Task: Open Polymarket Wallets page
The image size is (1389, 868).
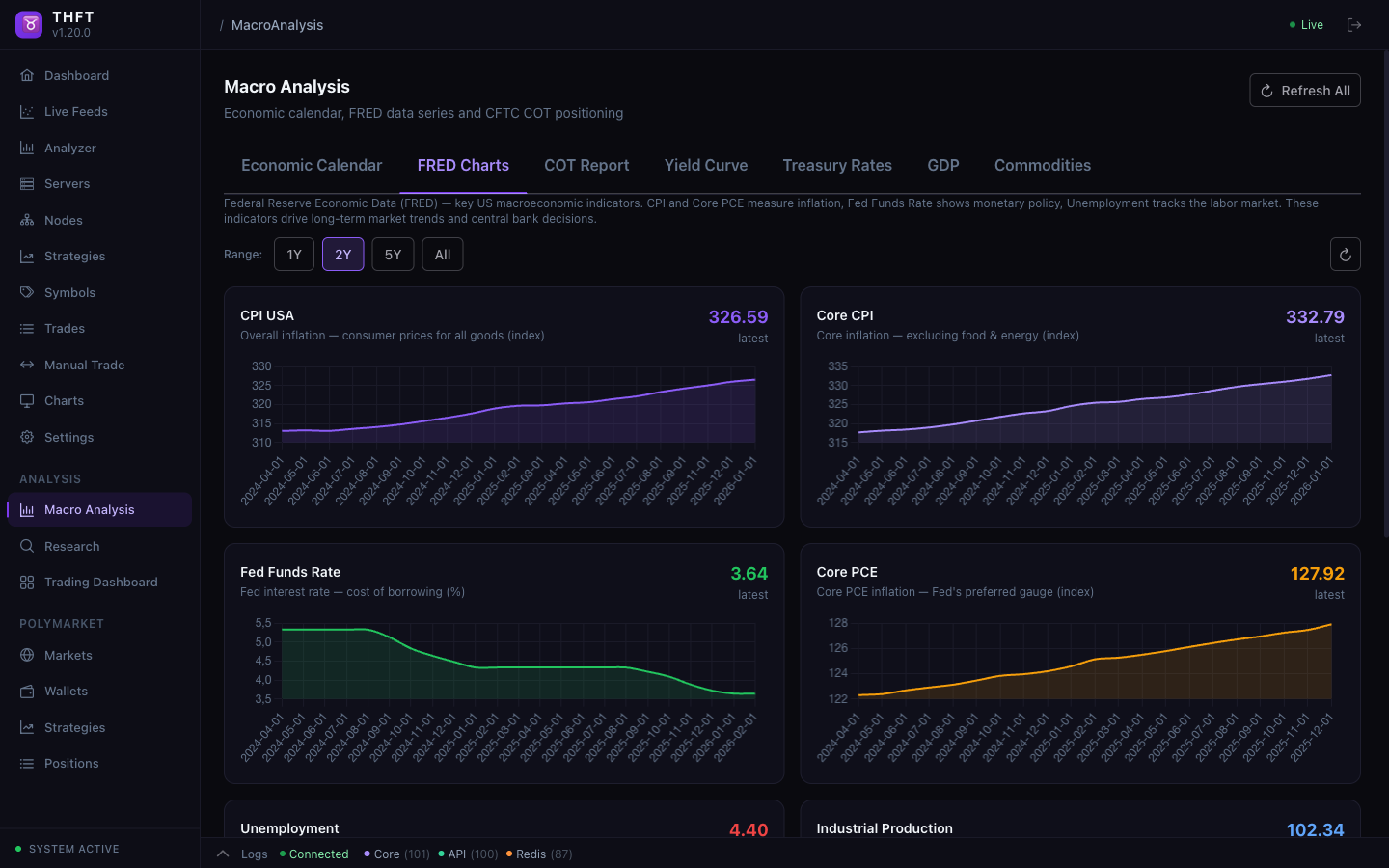Action: click(x=66, y=692)
